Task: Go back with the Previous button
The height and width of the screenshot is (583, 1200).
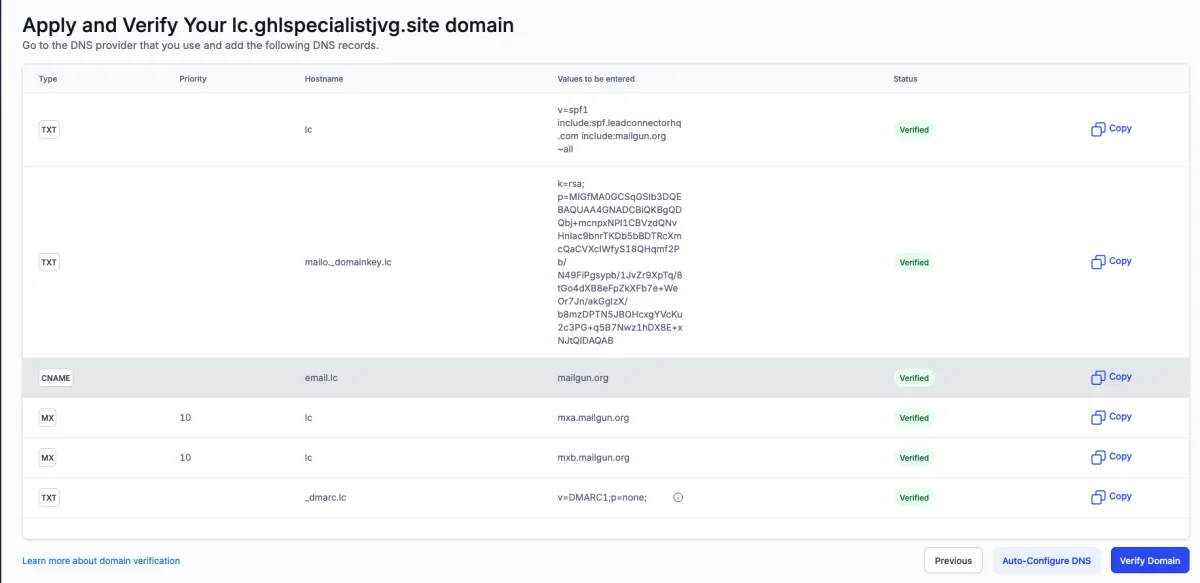Action: (953, 561)
